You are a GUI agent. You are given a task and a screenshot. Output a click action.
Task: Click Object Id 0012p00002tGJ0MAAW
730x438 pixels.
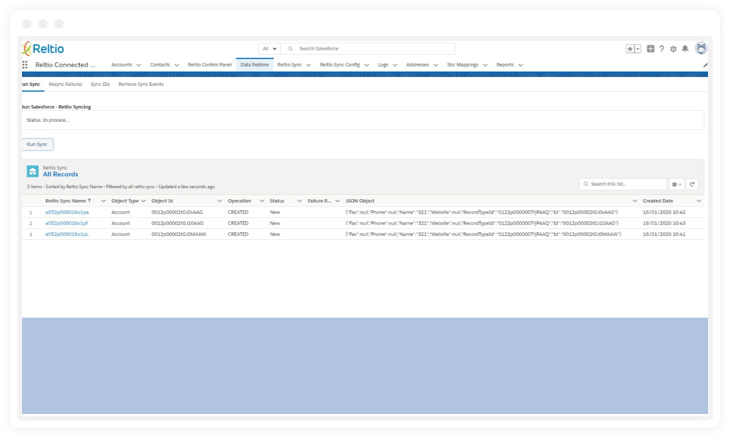point(179,235)
